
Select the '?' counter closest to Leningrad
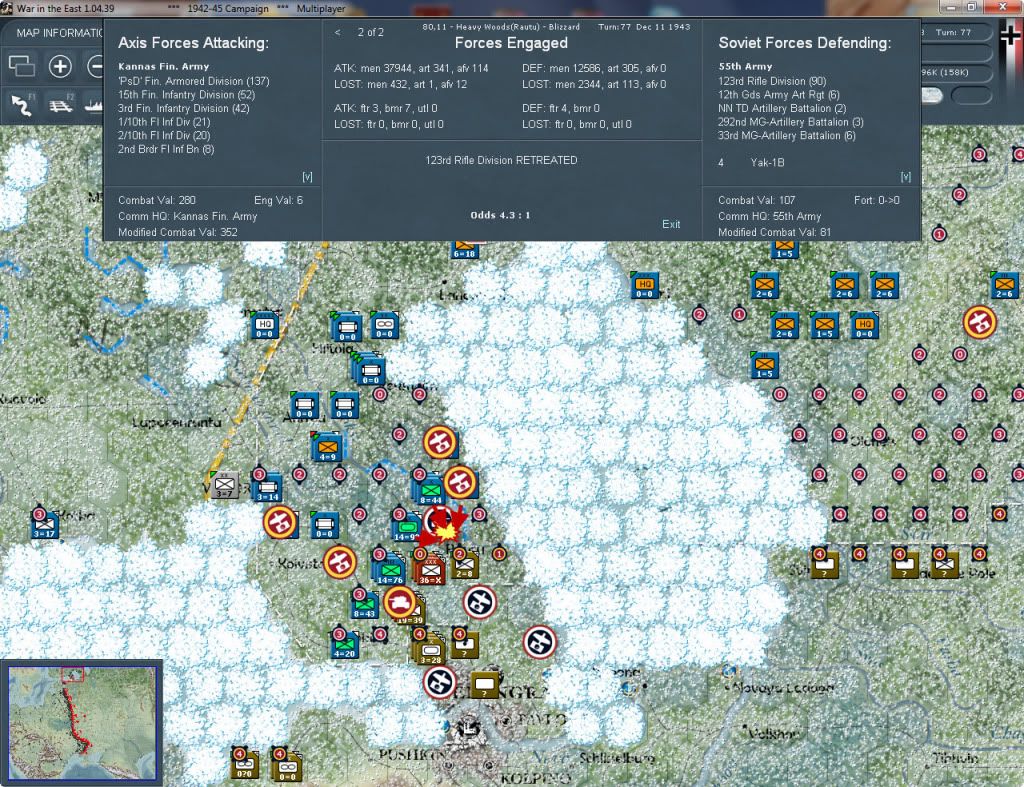pos(485,685)
